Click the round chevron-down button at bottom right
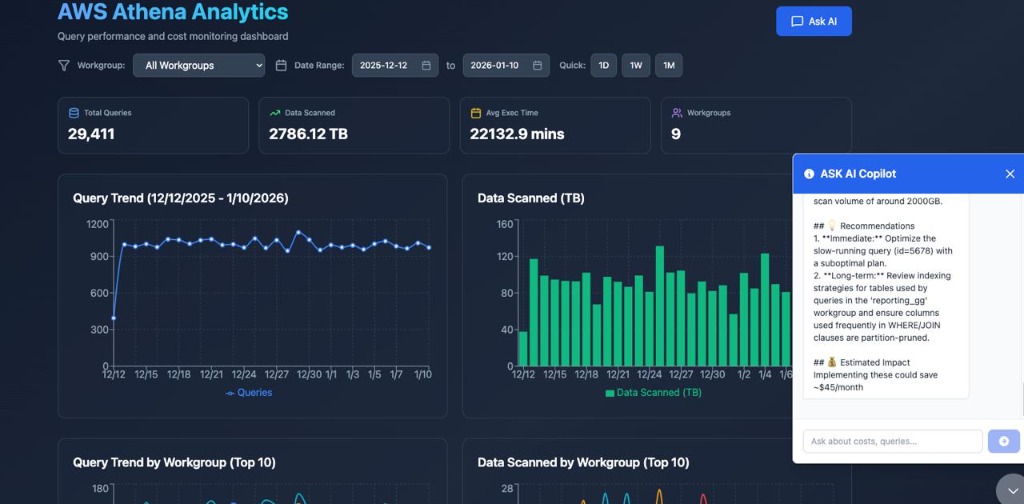This screenshot has width=1024, height=504. [1012, 490]
